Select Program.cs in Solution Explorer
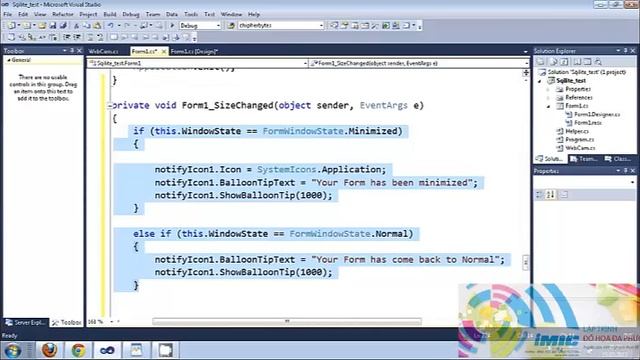640x360 pixels. tap(579, 140)
